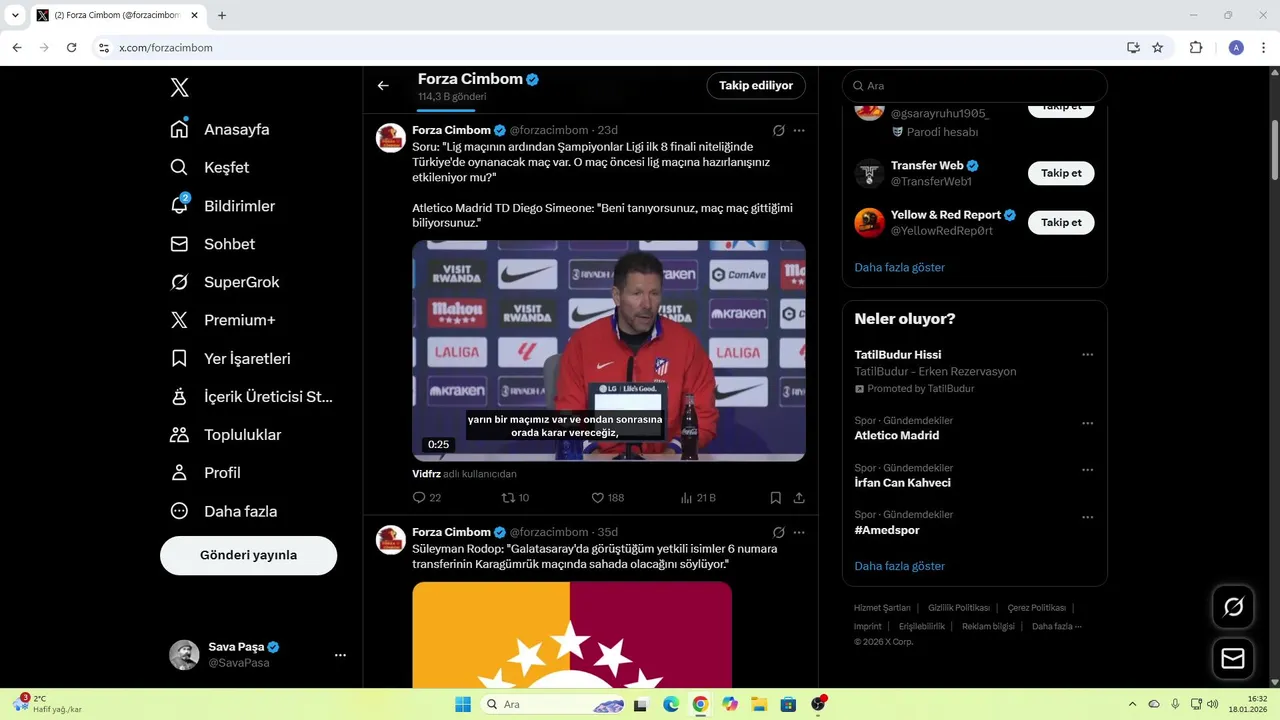Viewport: 1280px width, 720px height.
Task: Click Daha fazla göster under follow suggestions
Action: [x=899, y=267]
